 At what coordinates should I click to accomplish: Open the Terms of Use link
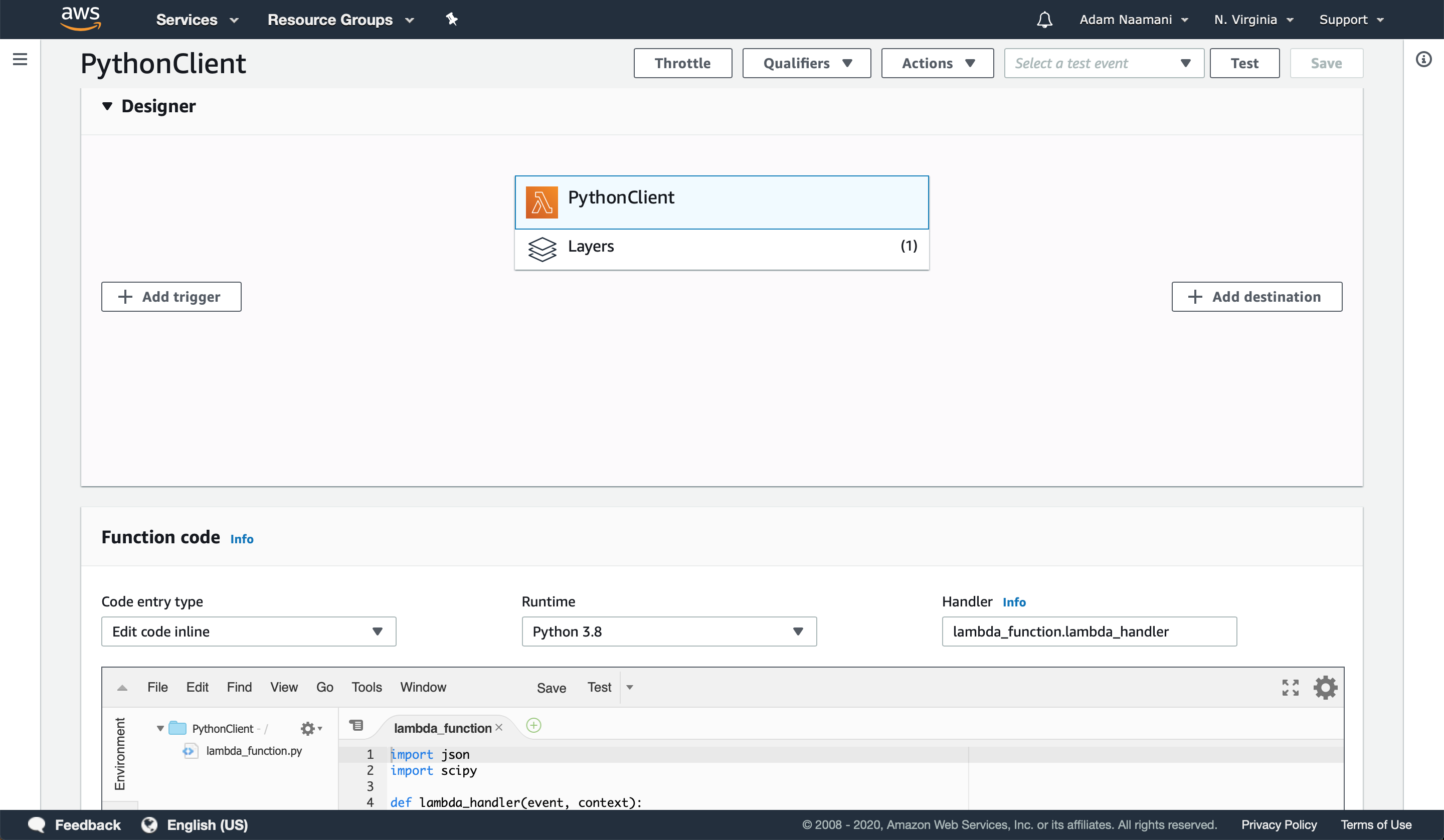point(1376,824)
